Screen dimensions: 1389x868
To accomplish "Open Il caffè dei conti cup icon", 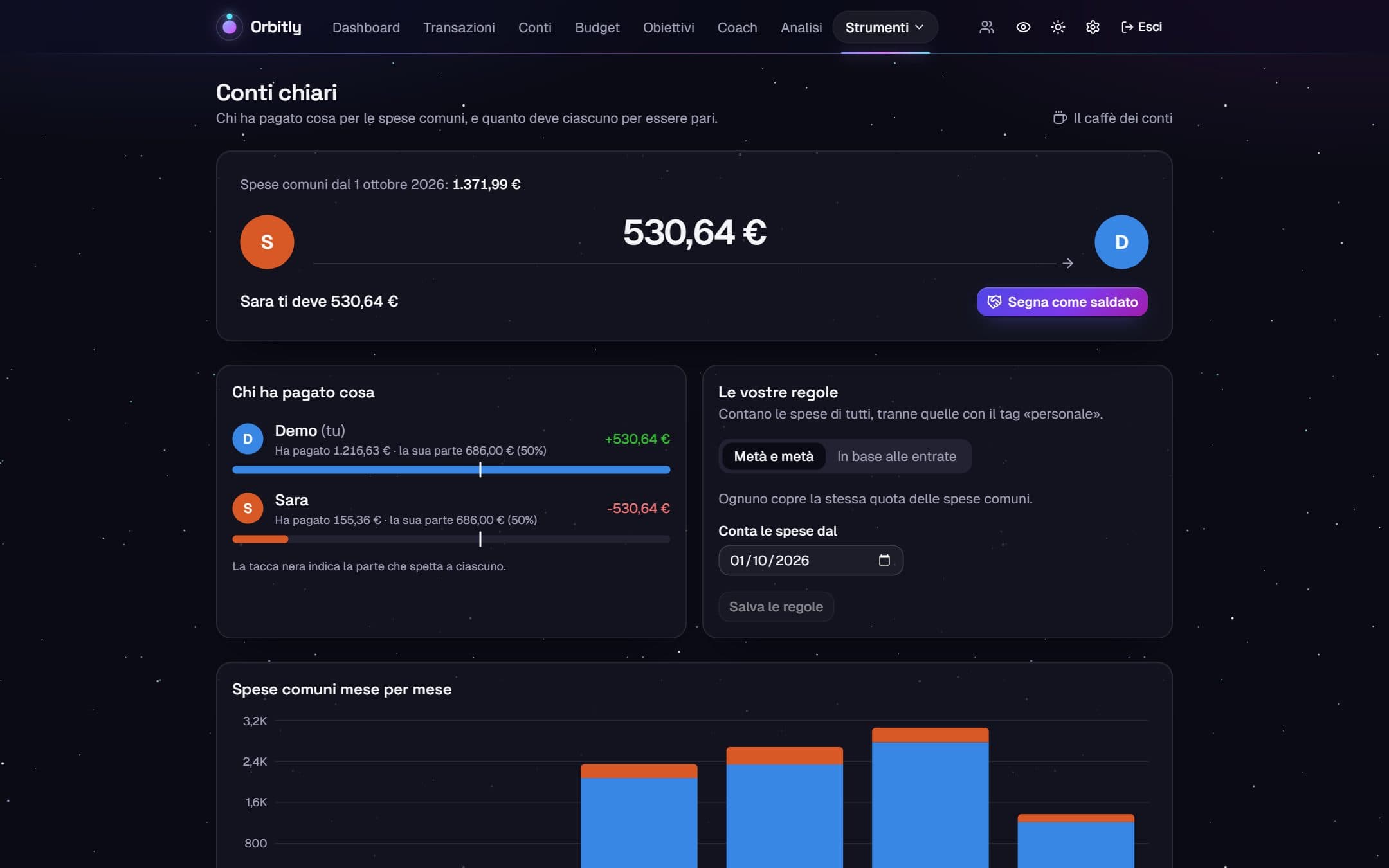I will [x=1060, y=118].
